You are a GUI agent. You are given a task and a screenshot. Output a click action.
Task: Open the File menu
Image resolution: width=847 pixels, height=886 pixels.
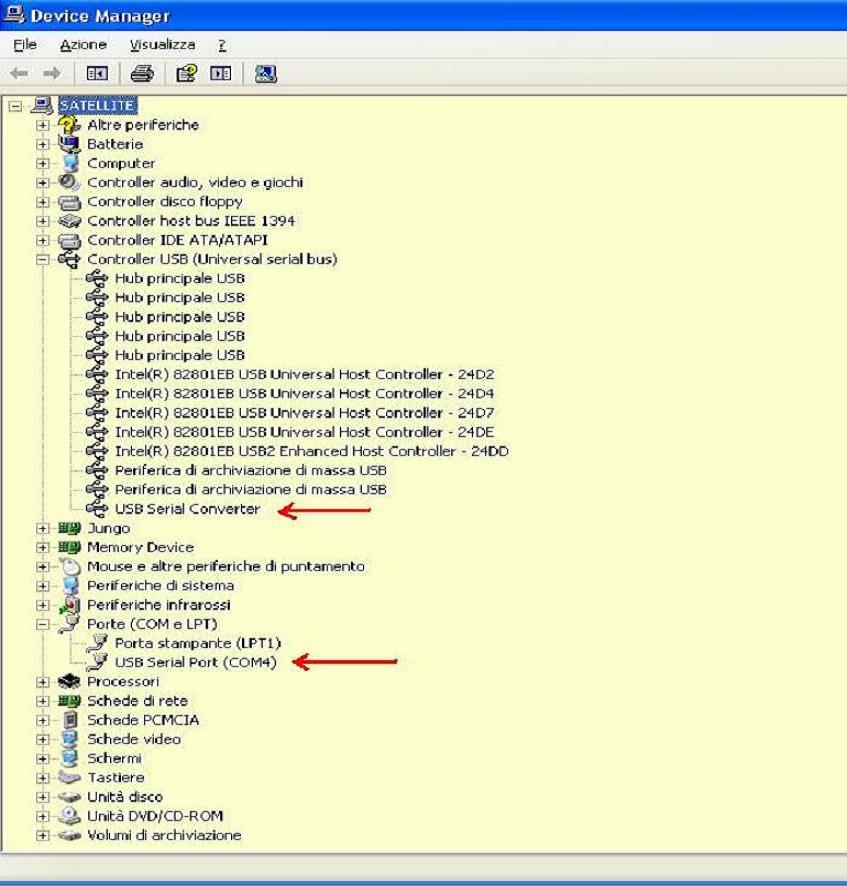coord(25,45)
